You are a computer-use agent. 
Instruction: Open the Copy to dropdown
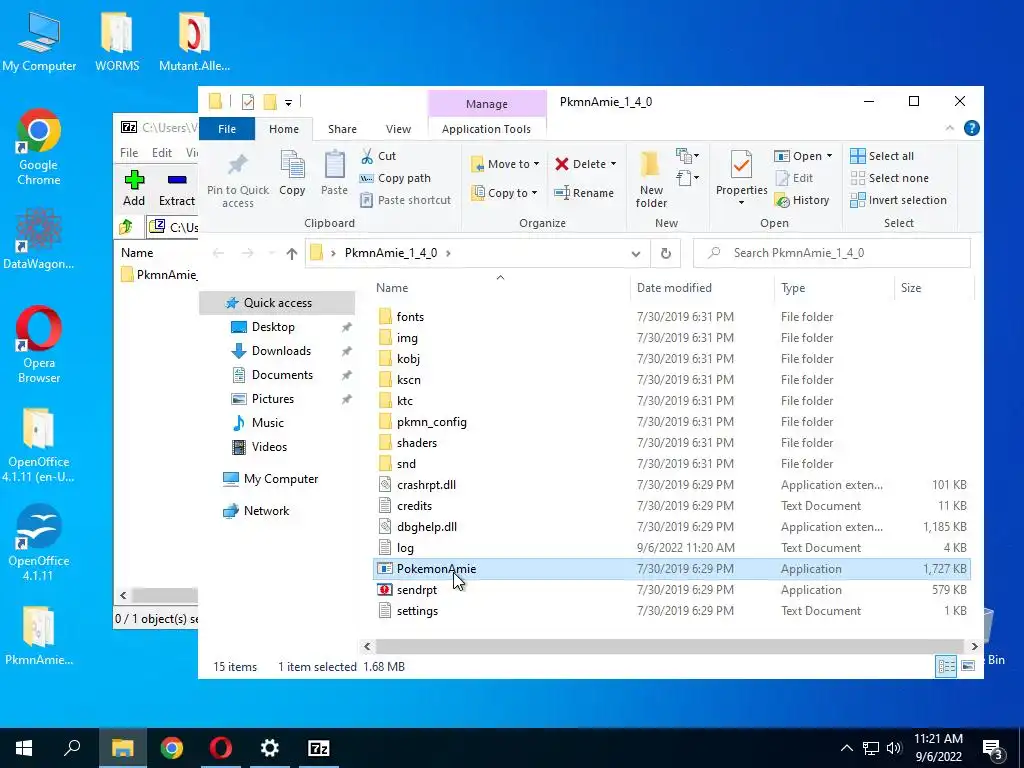click(x=504, y=193)
